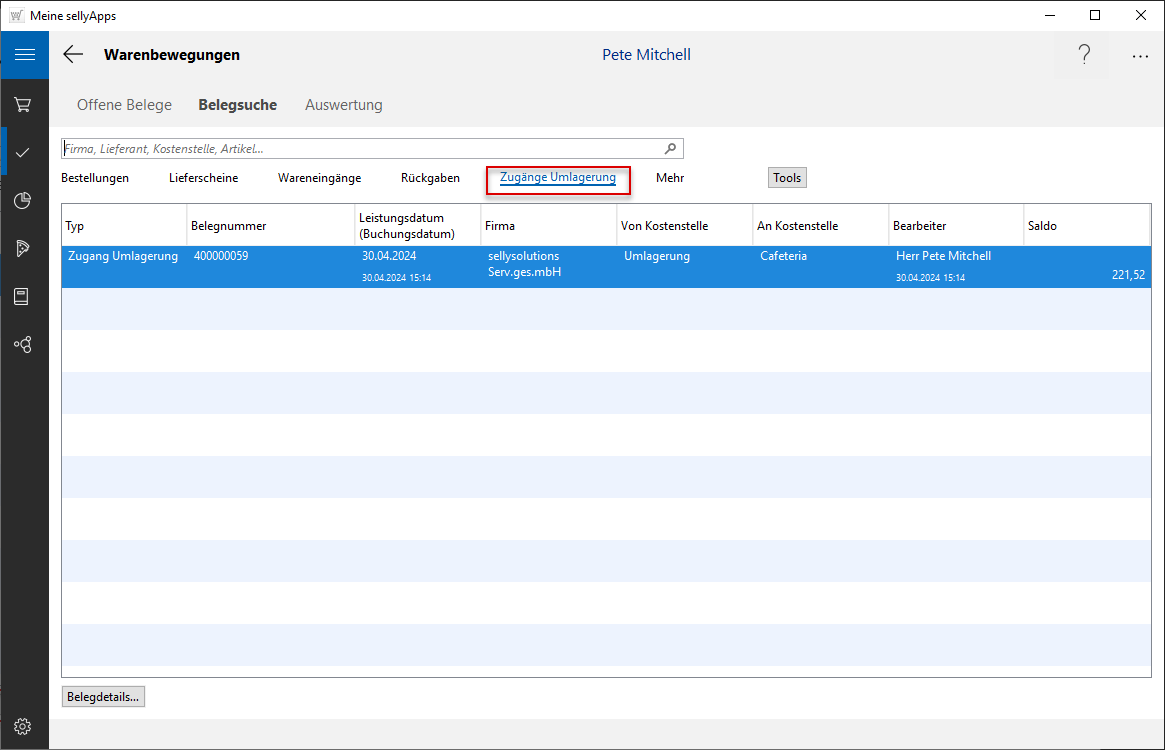Click the play-arrow sidebar icon
This screenshot has width=1165, height=750.
click(x=23, y=248)
